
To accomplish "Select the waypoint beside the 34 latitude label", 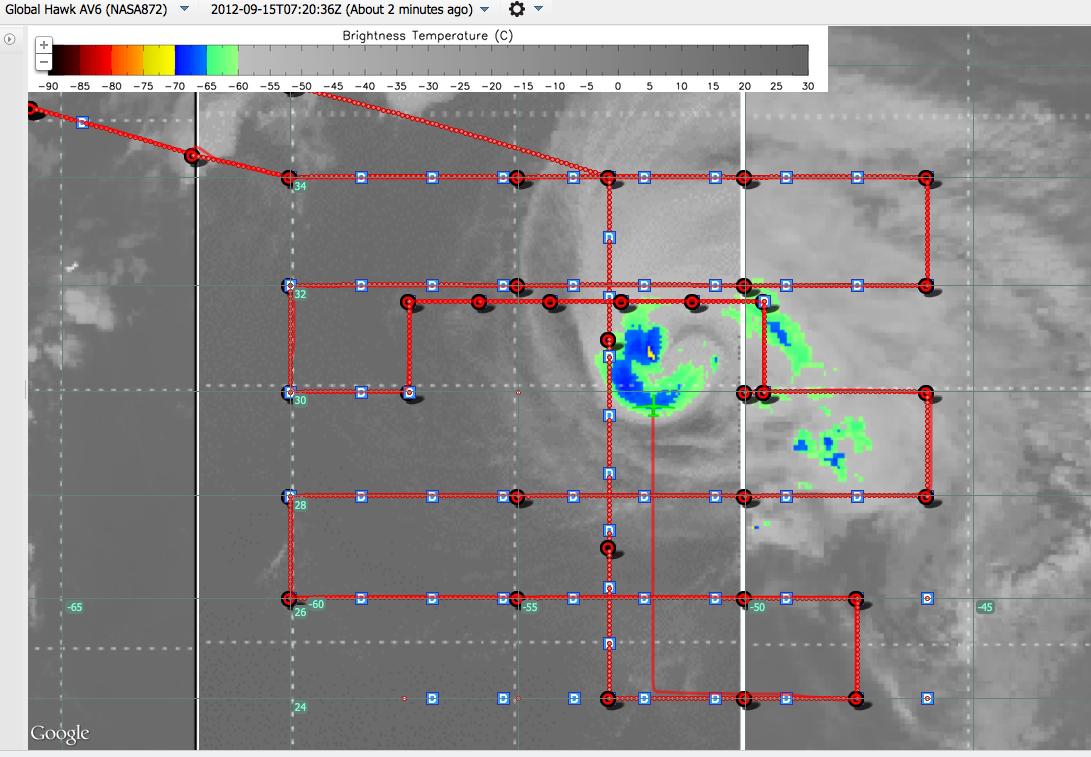I will pyautogui.click(x=289, y=178).
